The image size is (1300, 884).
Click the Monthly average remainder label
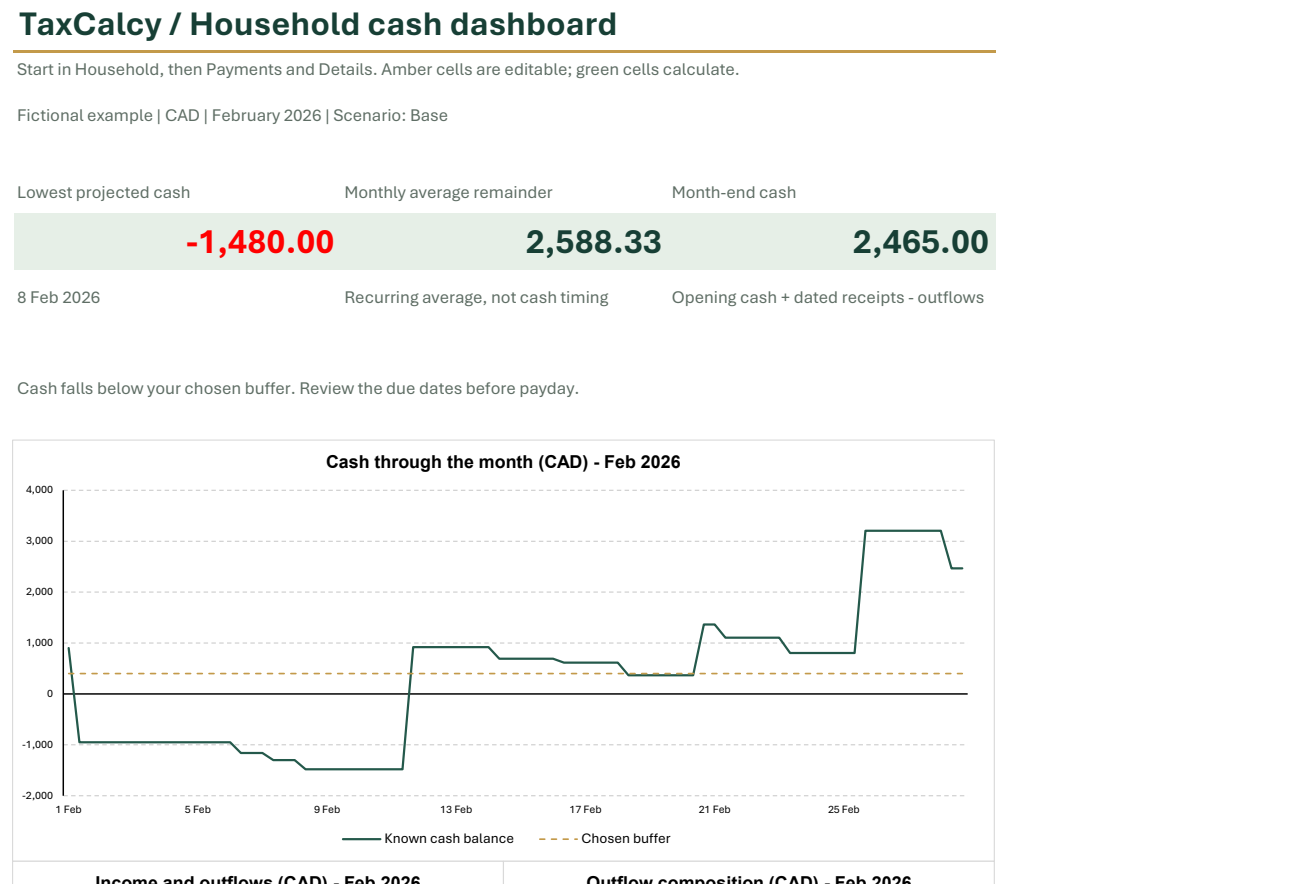coord(448,192)
